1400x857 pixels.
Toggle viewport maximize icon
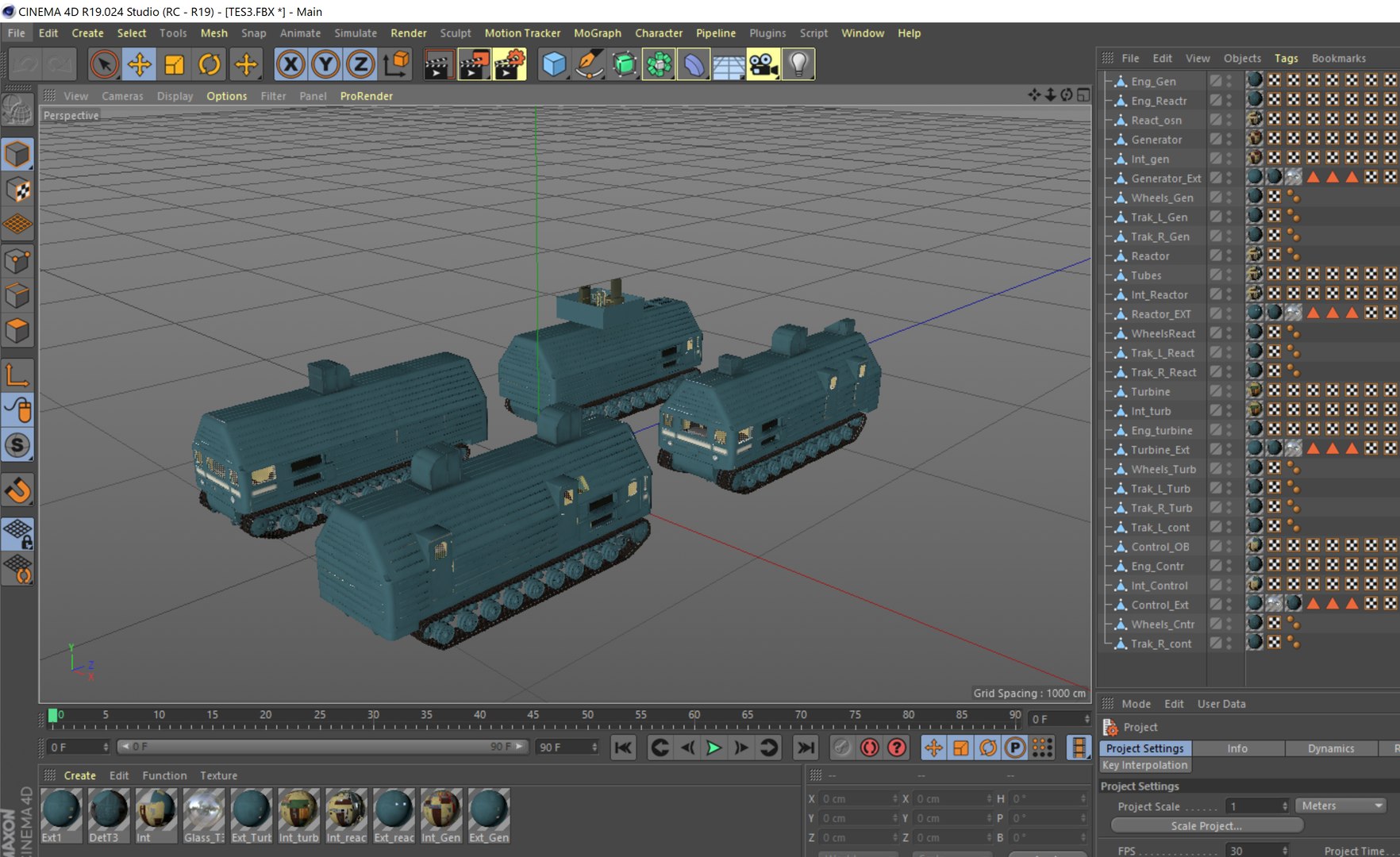point(1083,95)
